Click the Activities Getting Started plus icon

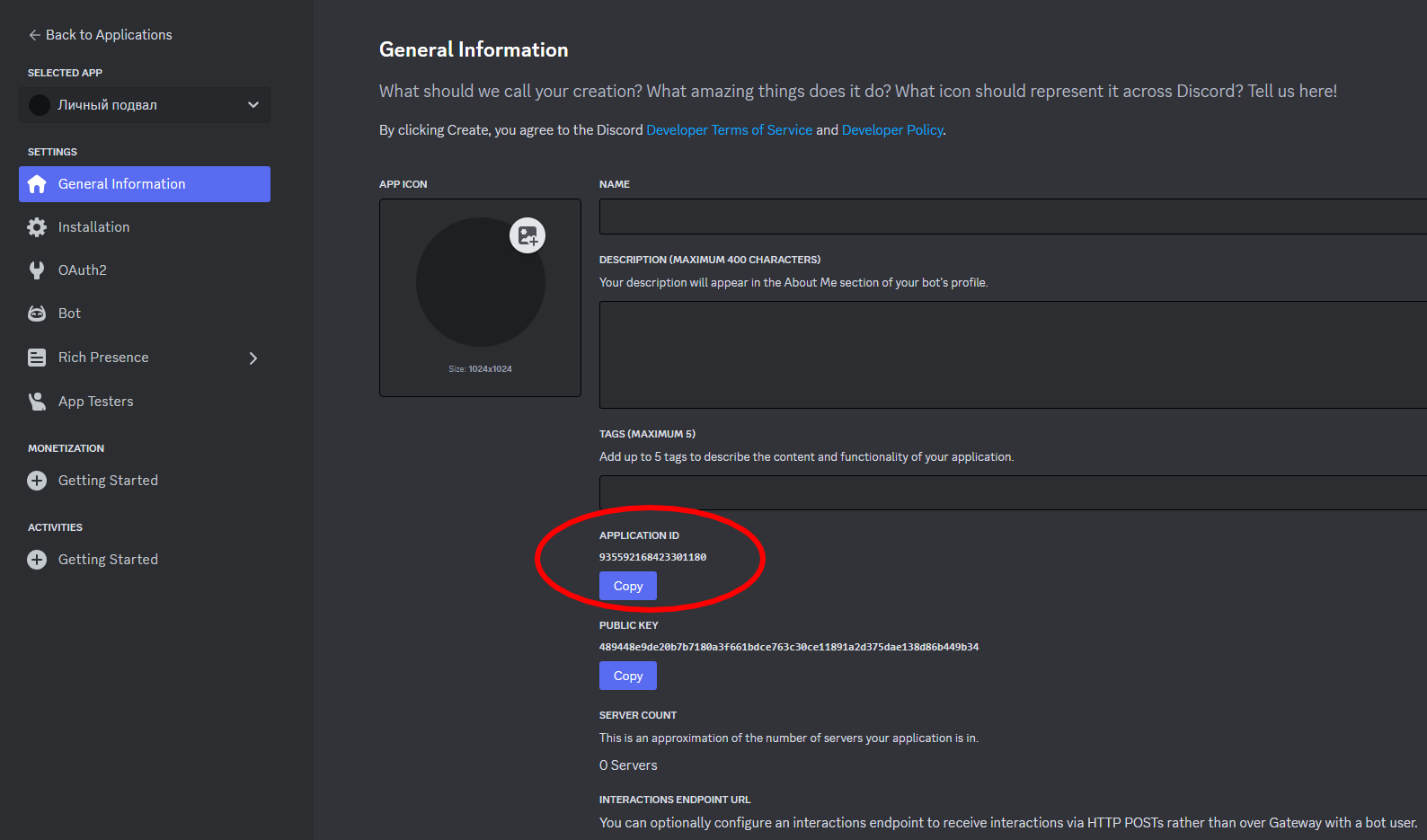tap(37, 560)
